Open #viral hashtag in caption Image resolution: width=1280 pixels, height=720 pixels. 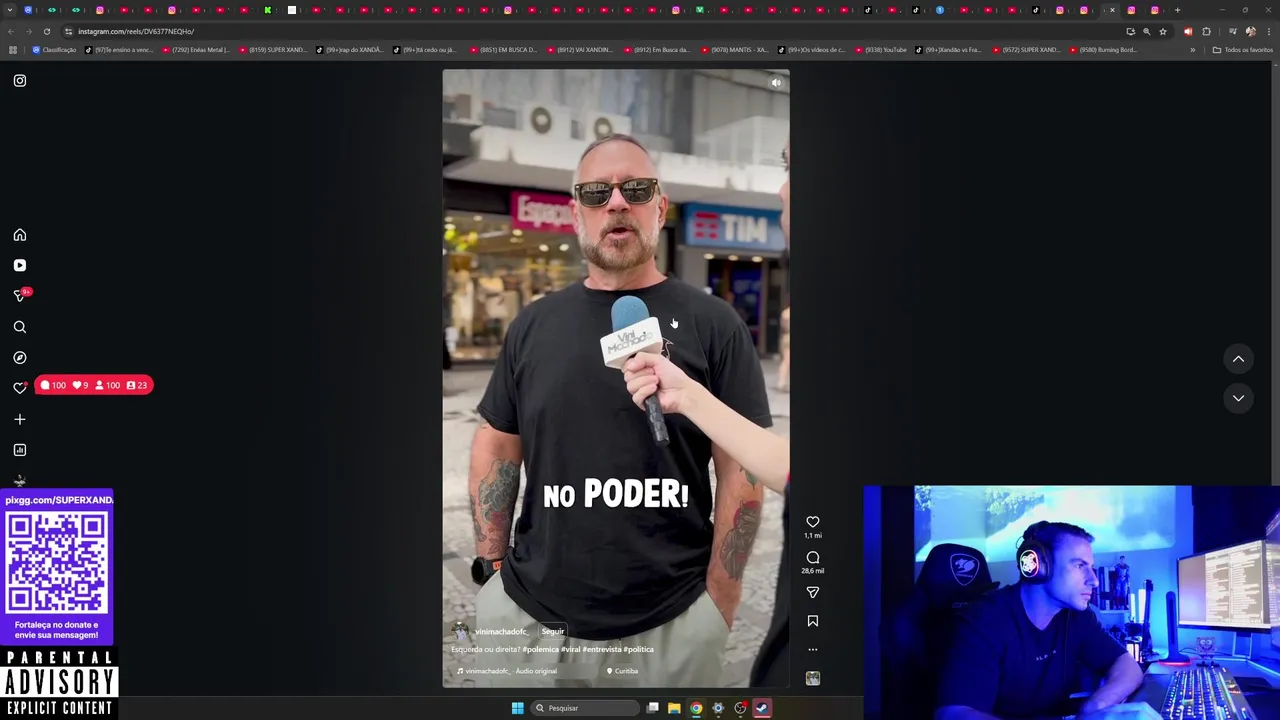(x=571, y=650)
